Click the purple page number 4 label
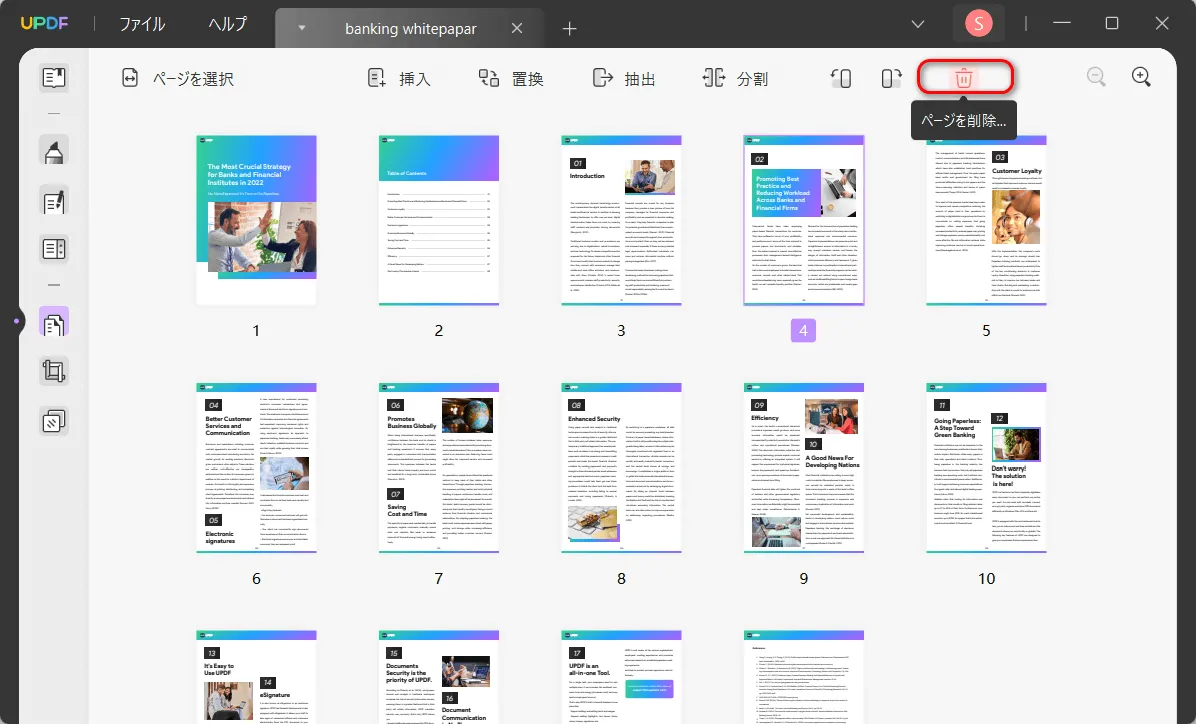The width and height of the screenshot is (1196, 724). pos(803,330)
